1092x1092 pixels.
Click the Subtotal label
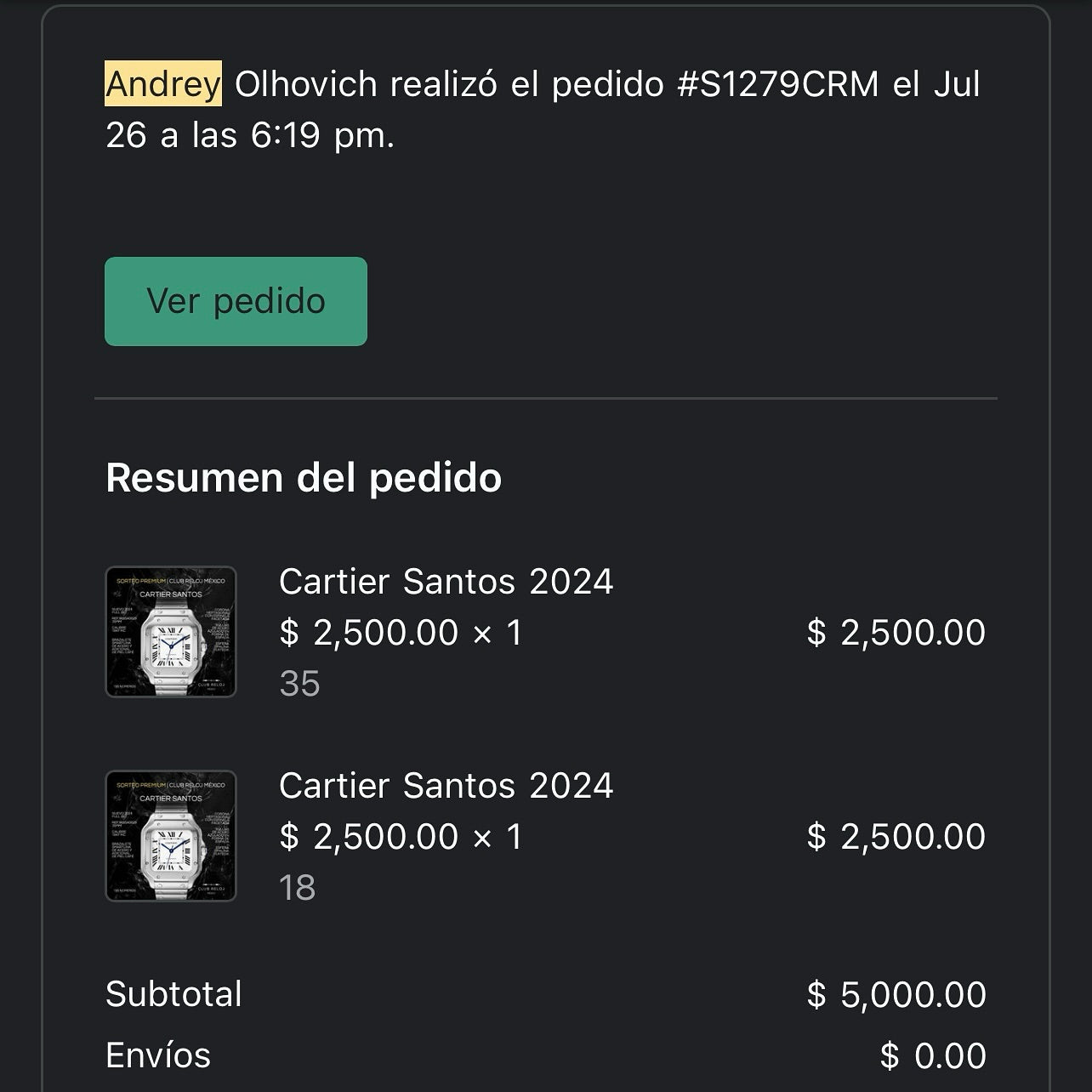[x=173, y=994]
